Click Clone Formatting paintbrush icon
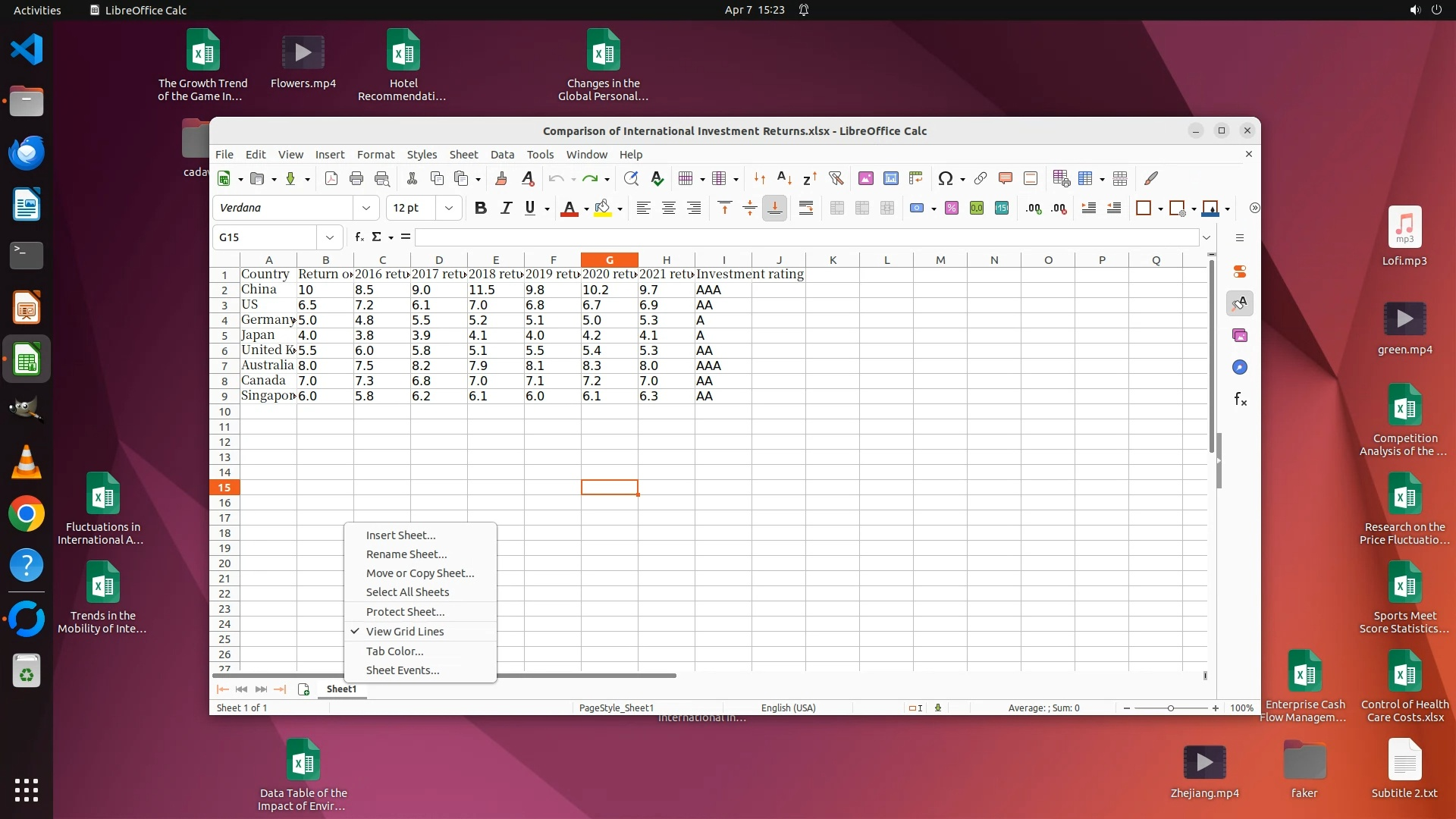This screenshot has width=1456, height=819. pos(500,178)
